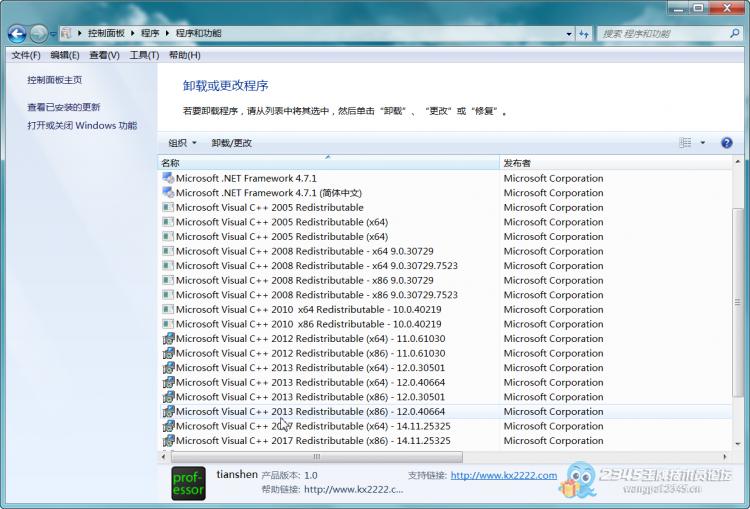The image size is (750, 509).
Task: Click icon of Visual C++ 2013 (x86) 12.0.30501
Action: [168, 397]
